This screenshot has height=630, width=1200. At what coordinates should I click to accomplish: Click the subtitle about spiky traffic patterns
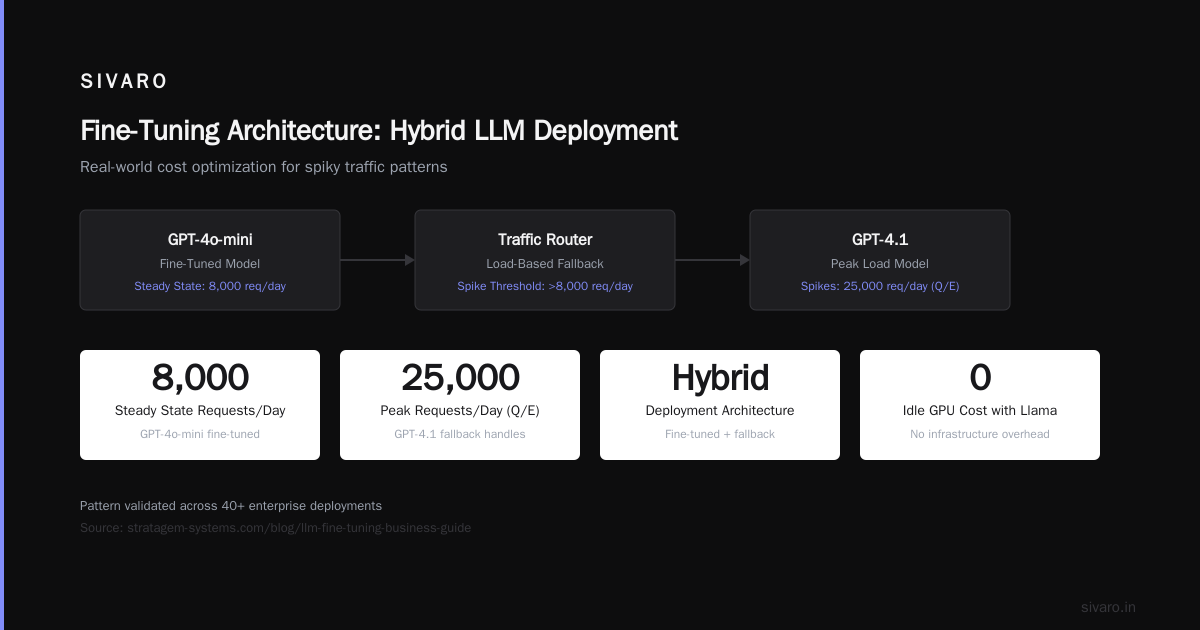264,167
